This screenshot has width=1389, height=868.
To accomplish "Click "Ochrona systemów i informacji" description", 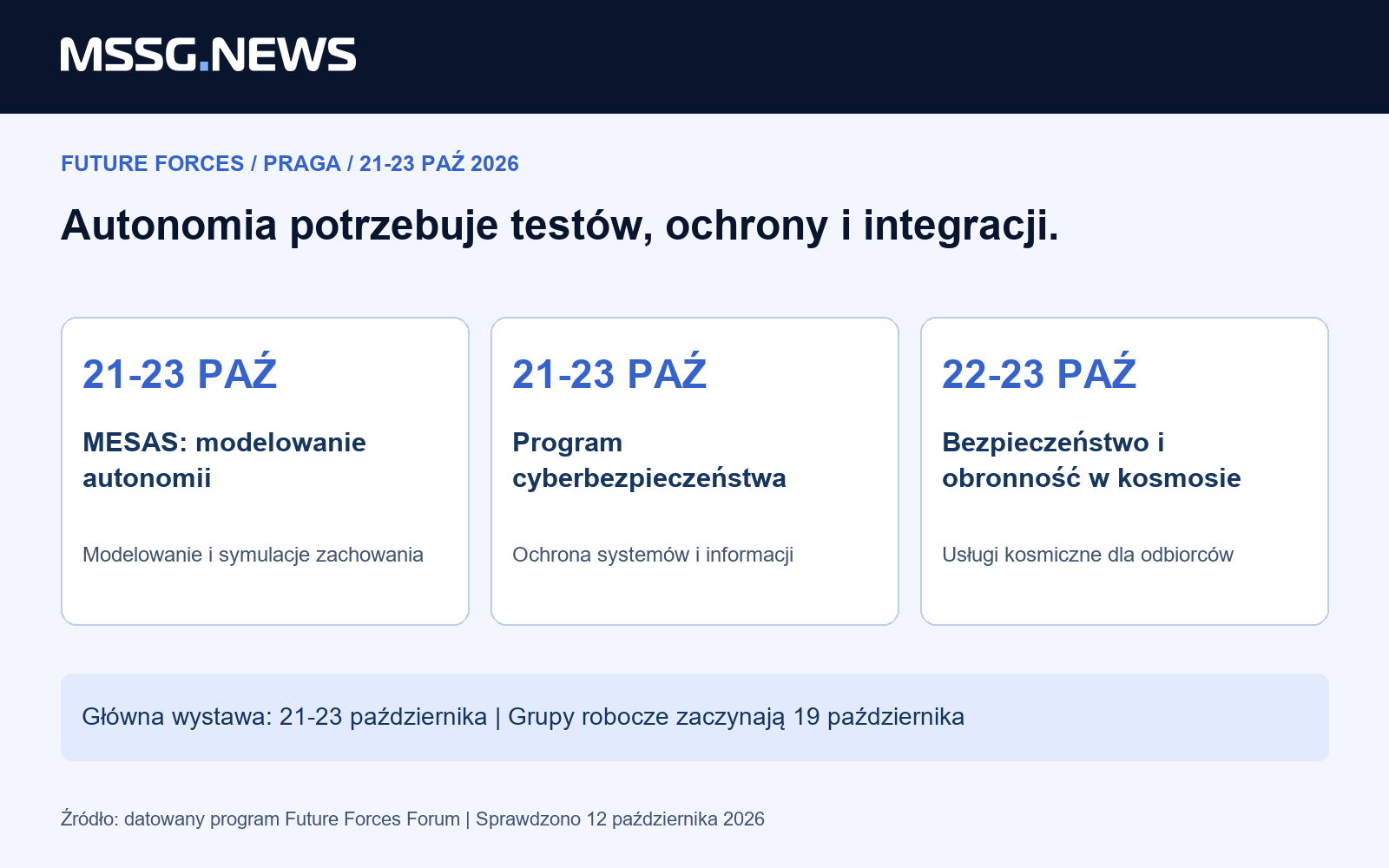I will (653, 555).
